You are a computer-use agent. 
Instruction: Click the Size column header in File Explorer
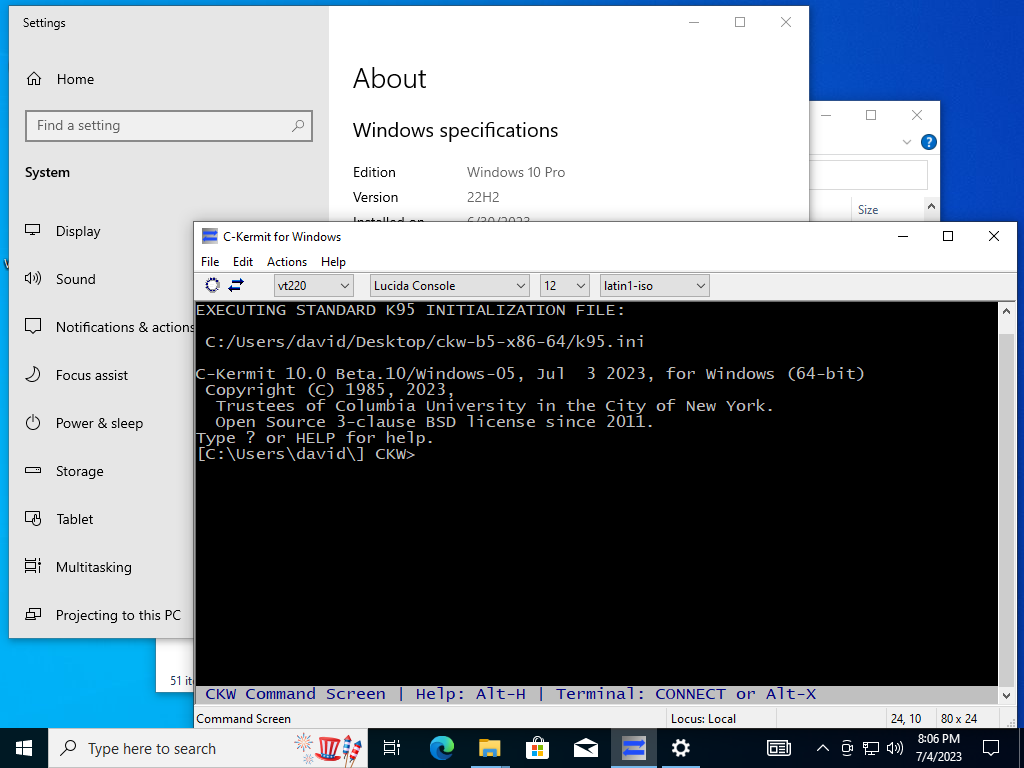click(x=868, y=210)
